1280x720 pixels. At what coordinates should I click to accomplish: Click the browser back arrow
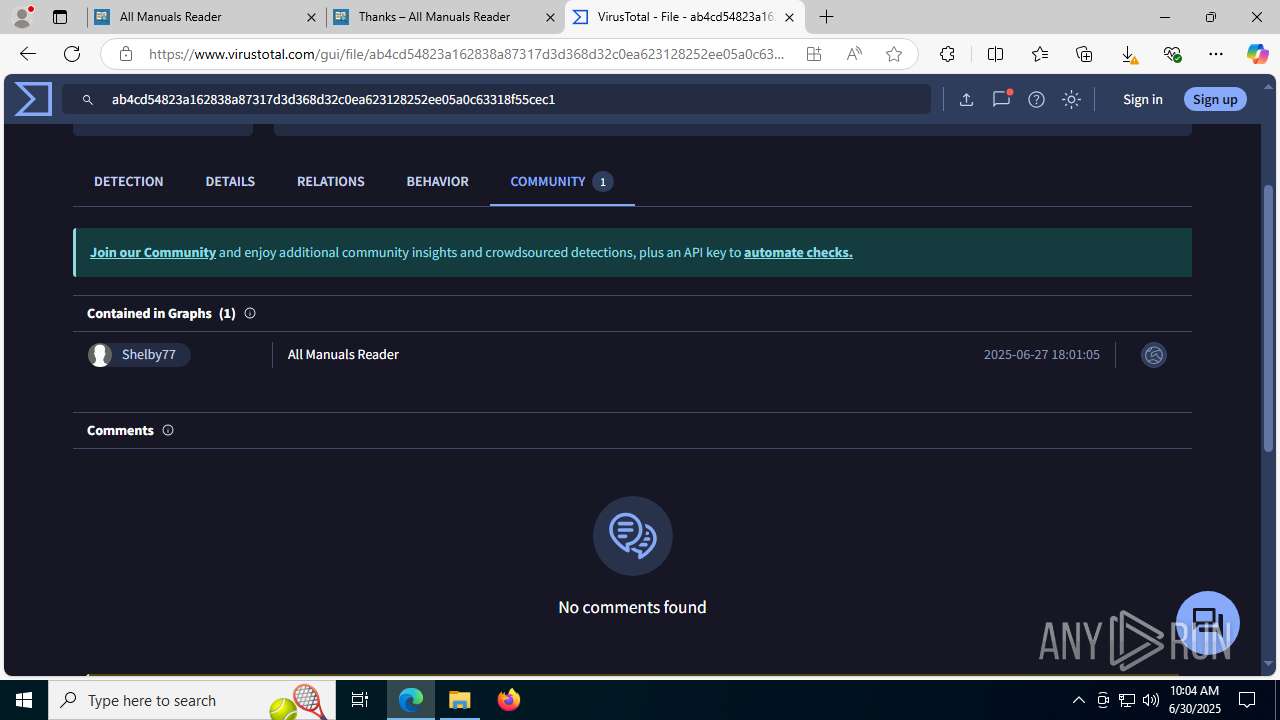point(28,54)
